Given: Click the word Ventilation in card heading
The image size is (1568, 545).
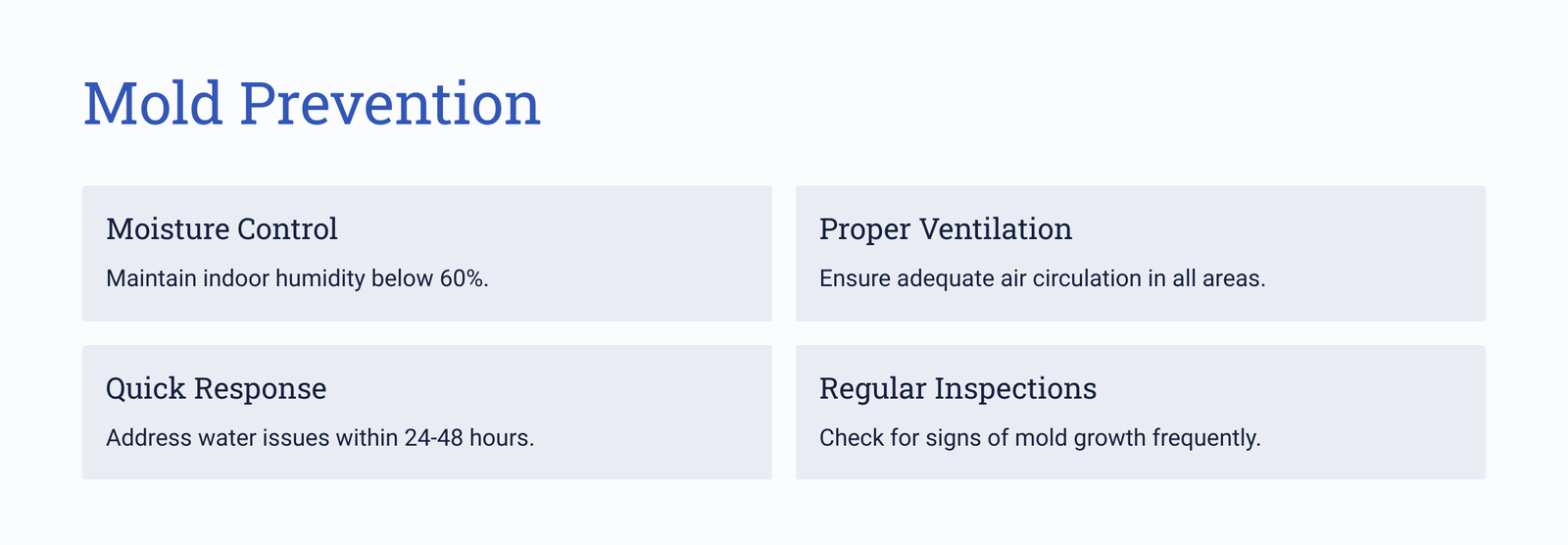Looking at the screenshot, I should (996, 228).
